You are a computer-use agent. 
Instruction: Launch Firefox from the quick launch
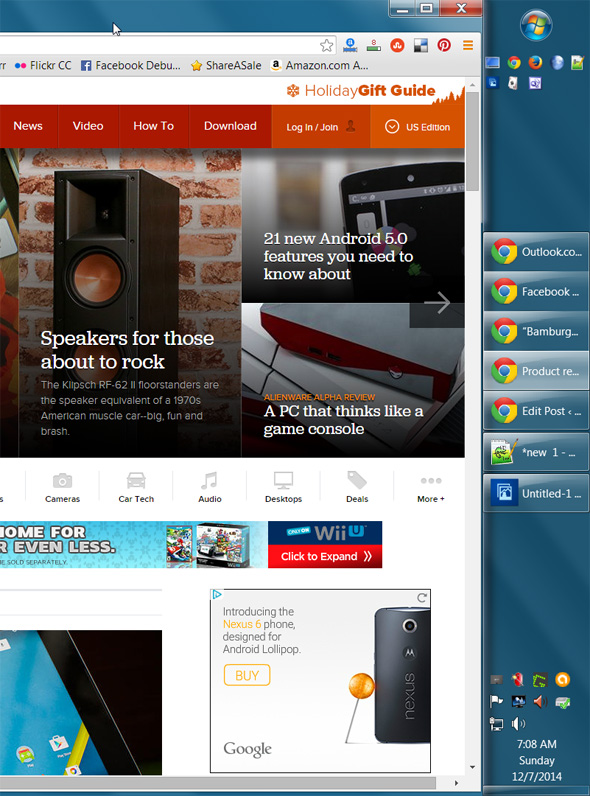pyautogui.click(x=535, y=62)
